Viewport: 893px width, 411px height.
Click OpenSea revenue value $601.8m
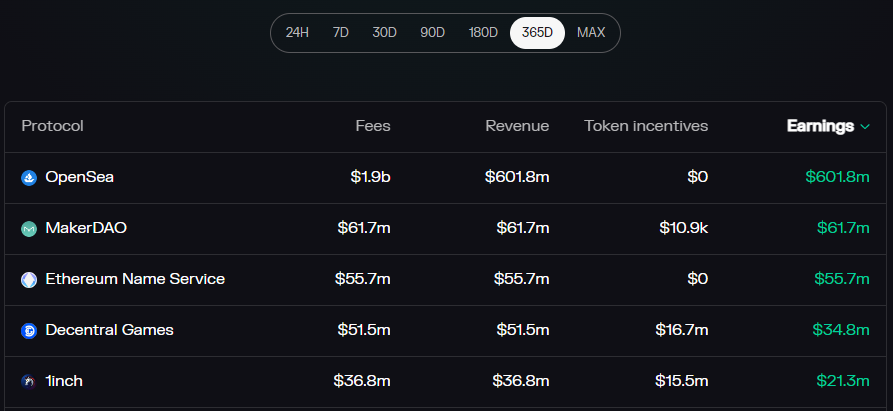(517, 177)
